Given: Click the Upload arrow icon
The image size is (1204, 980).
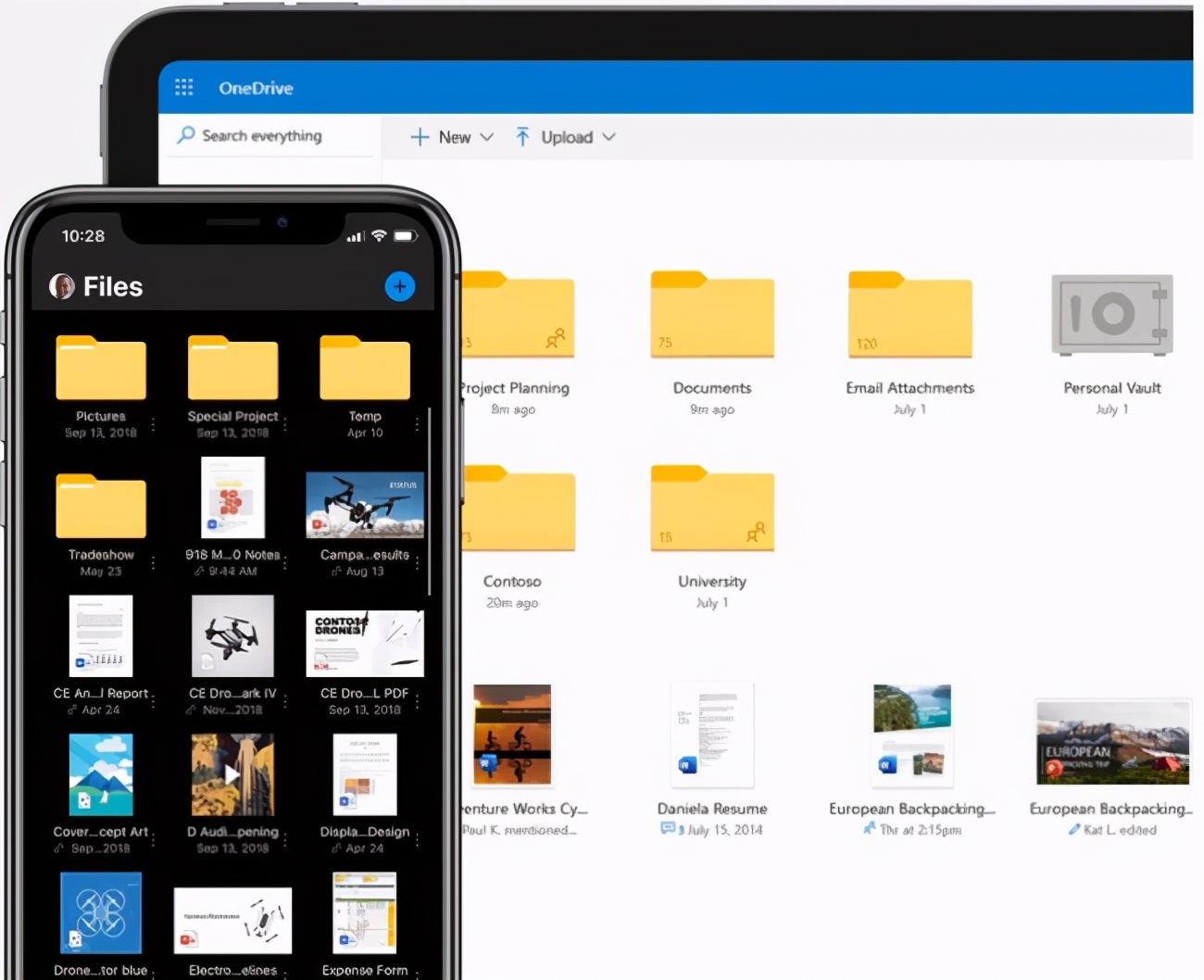Looking at the screenshot, I should click(x=522, y=136).
